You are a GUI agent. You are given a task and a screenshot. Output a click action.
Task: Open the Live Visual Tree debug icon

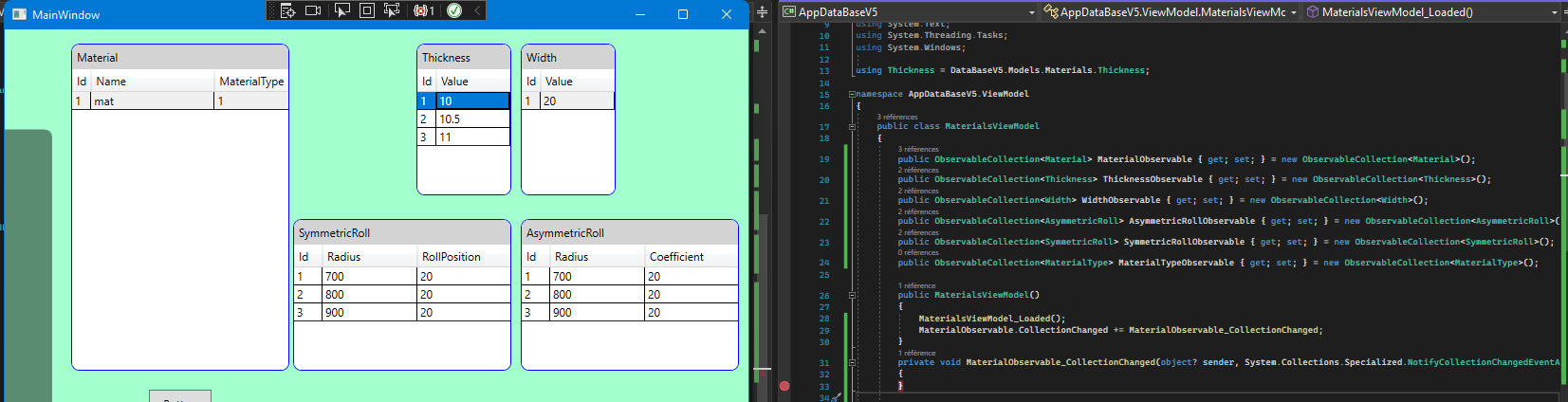click(x=288, y=10)
